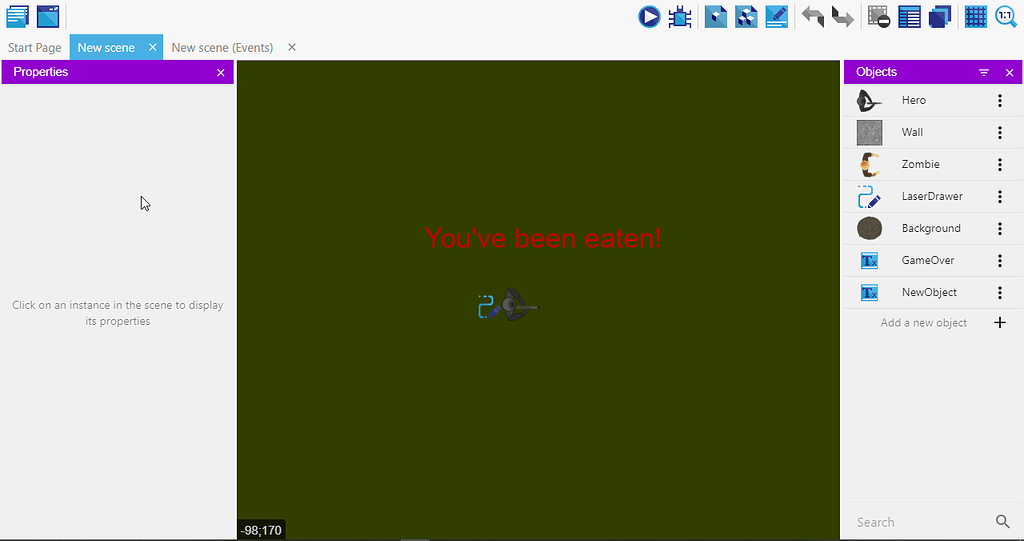This screenshot has width=1024, height=541.
Task: Close the Properties panel
Action: pos(221,73)
